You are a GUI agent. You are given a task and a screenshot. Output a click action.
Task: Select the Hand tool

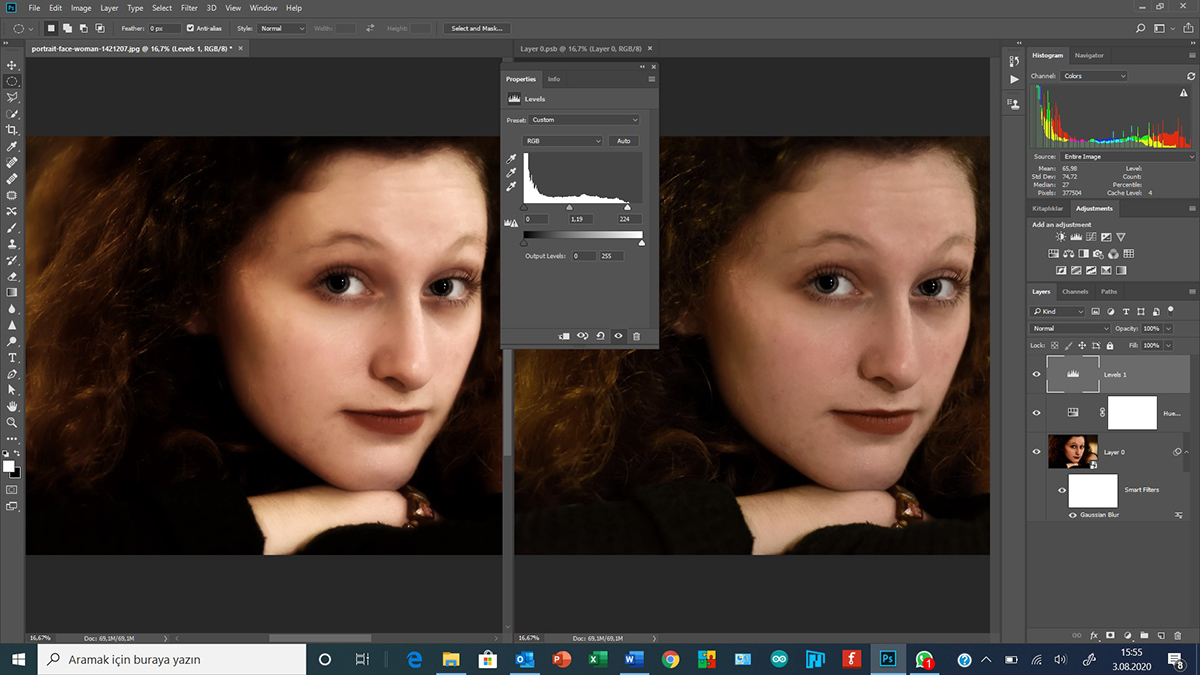point(12,406)
